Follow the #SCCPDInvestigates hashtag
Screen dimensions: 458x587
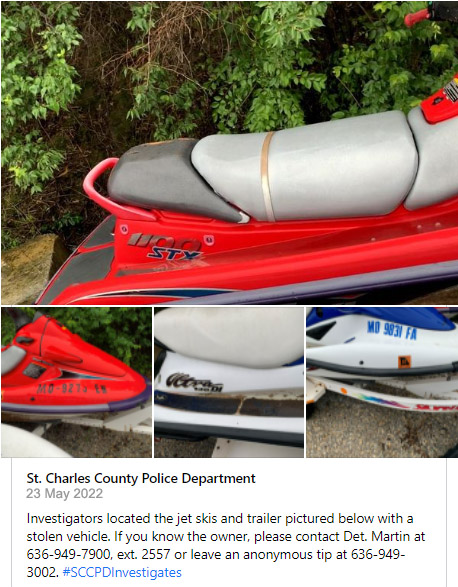(122, 572)
